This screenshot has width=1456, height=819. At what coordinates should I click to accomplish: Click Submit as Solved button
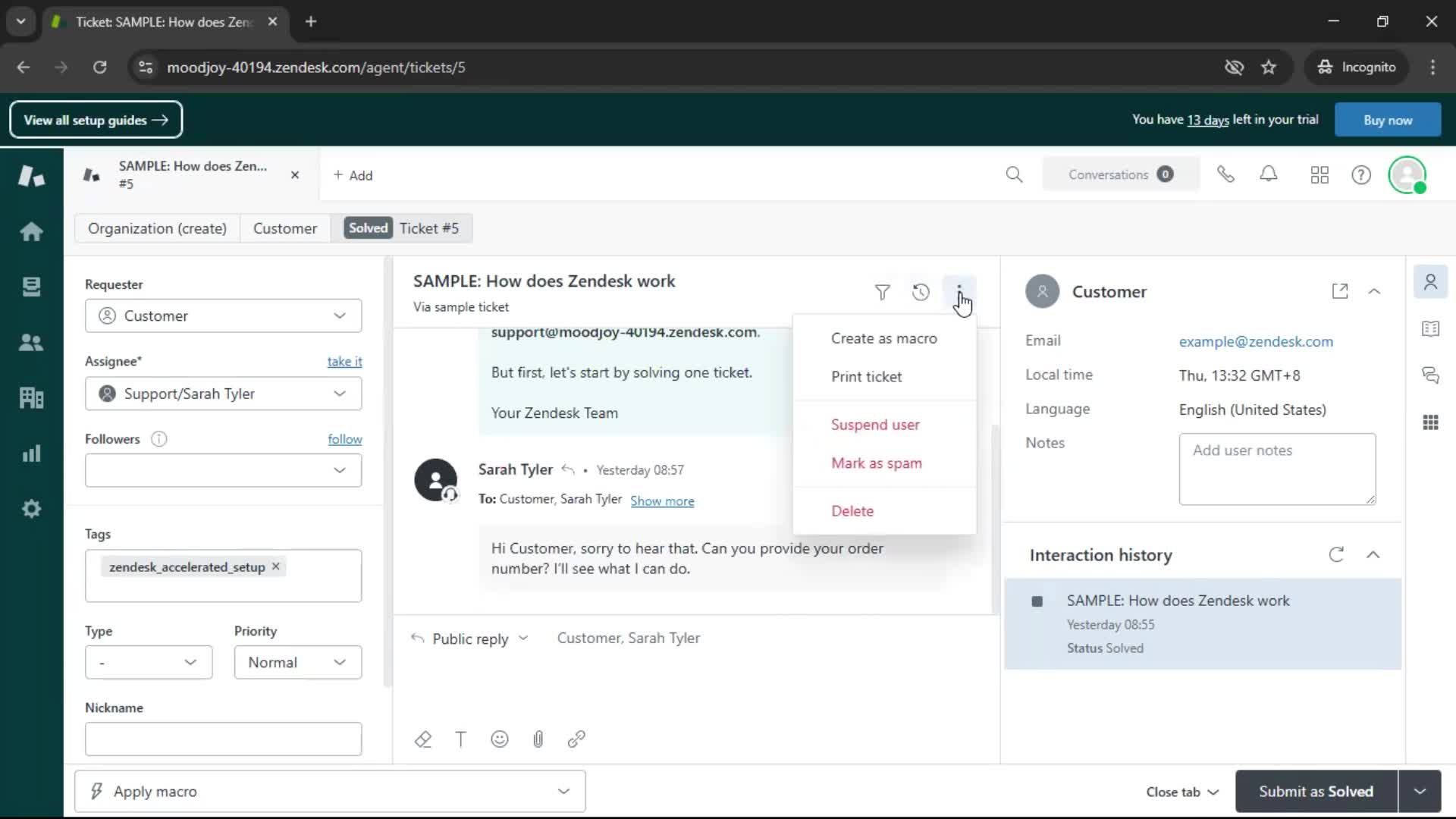(1316, 791)
